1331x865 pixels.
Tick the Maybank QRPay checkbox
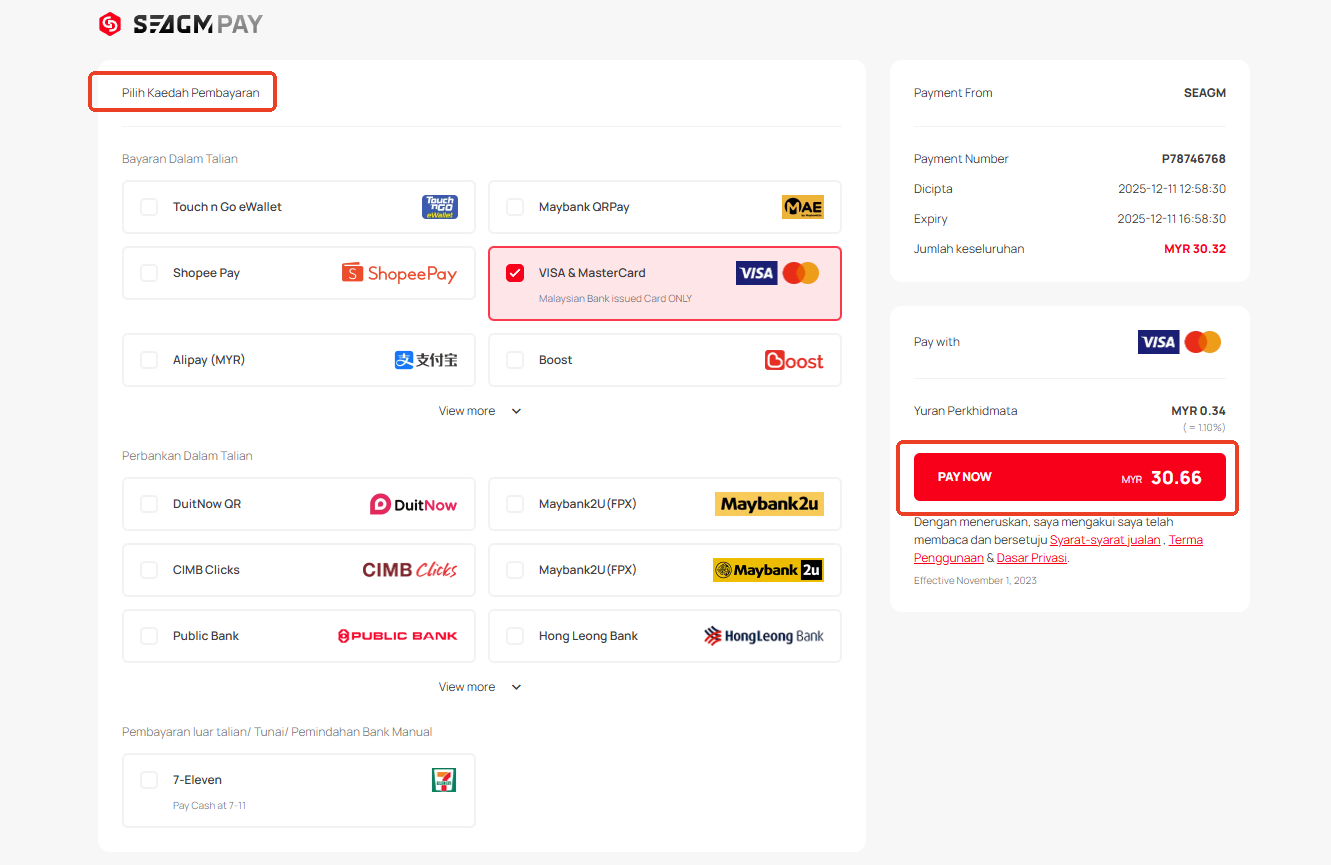(x=515, y=207)
